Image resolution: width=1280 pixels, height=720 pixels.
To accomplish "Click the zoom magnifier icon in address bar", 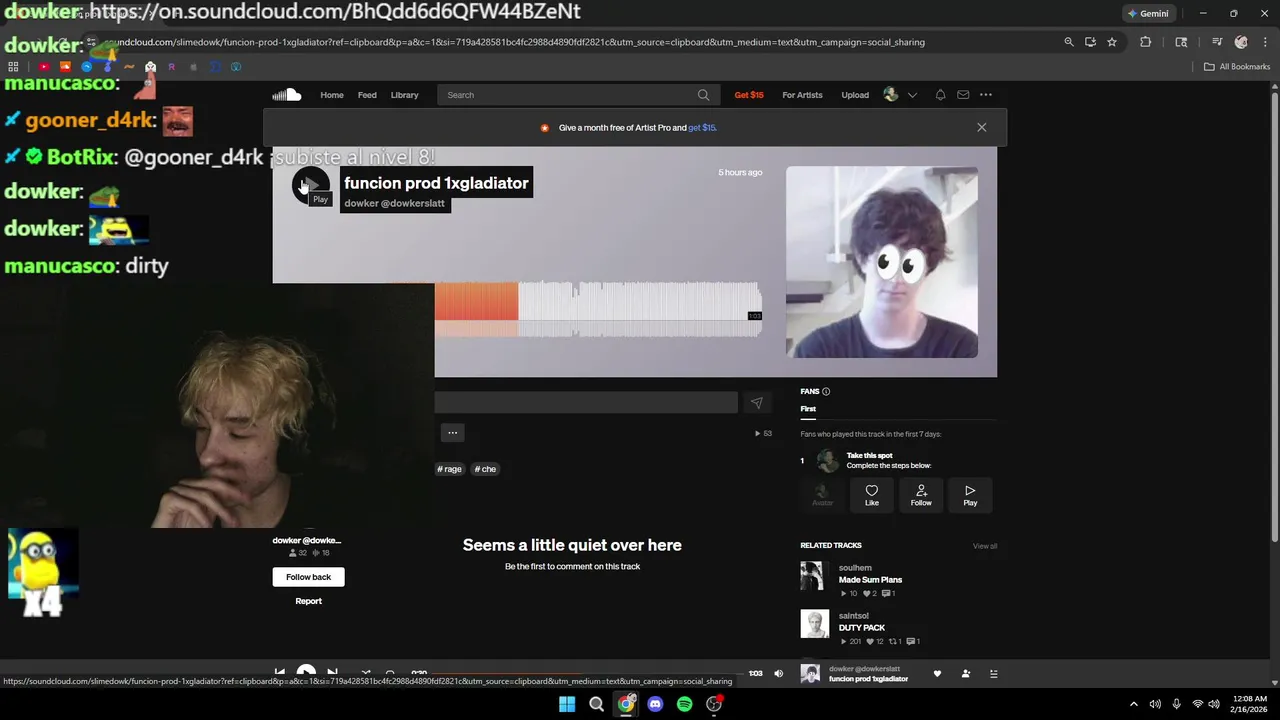I will [x=1069, y=42].
